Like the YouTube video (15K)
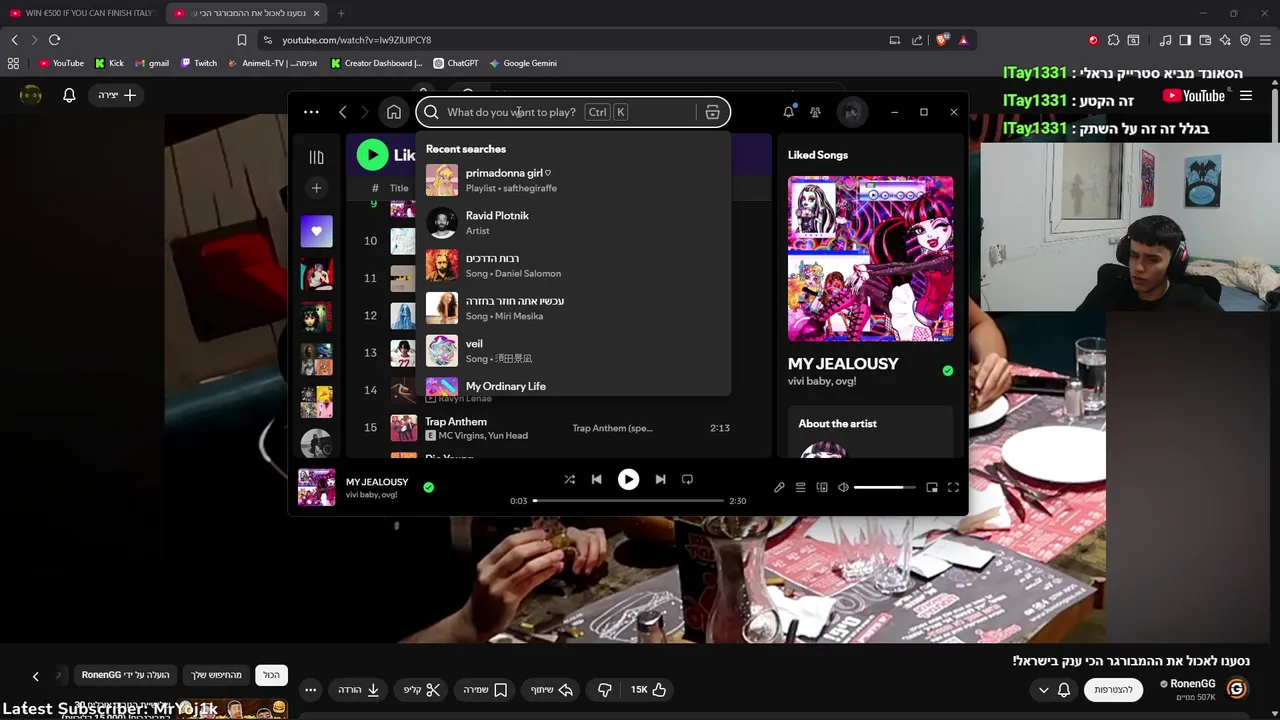1280x720 pixels. [648, 689]
